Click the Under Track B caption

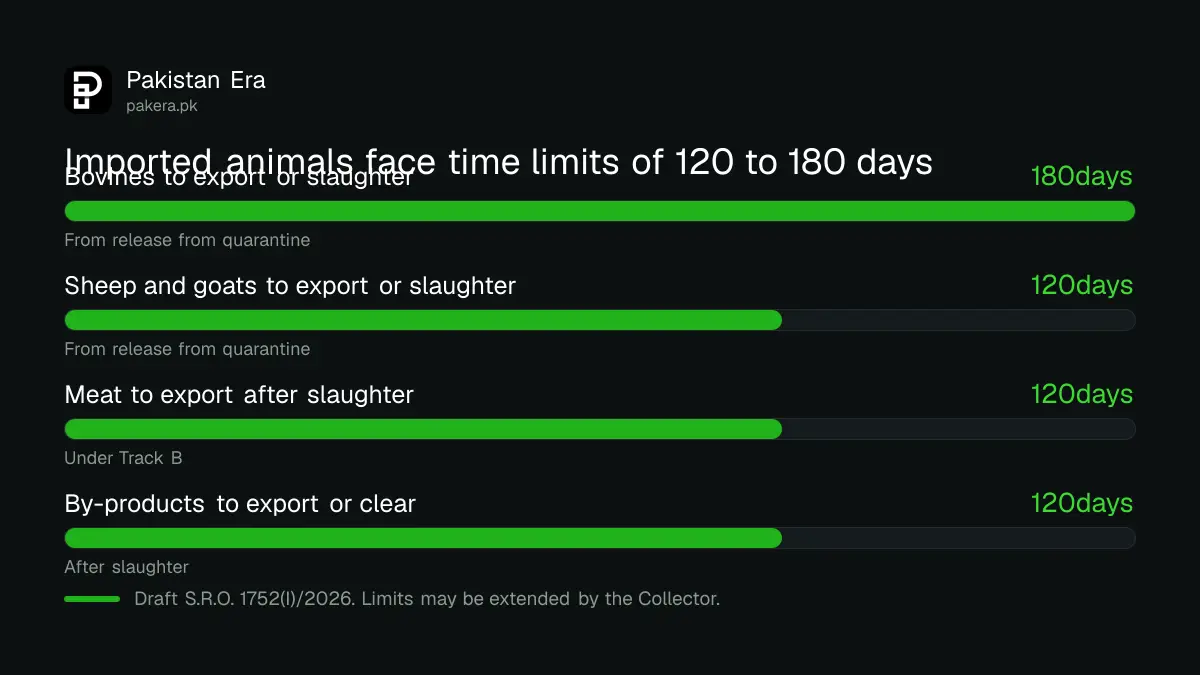tap(123, 458)
